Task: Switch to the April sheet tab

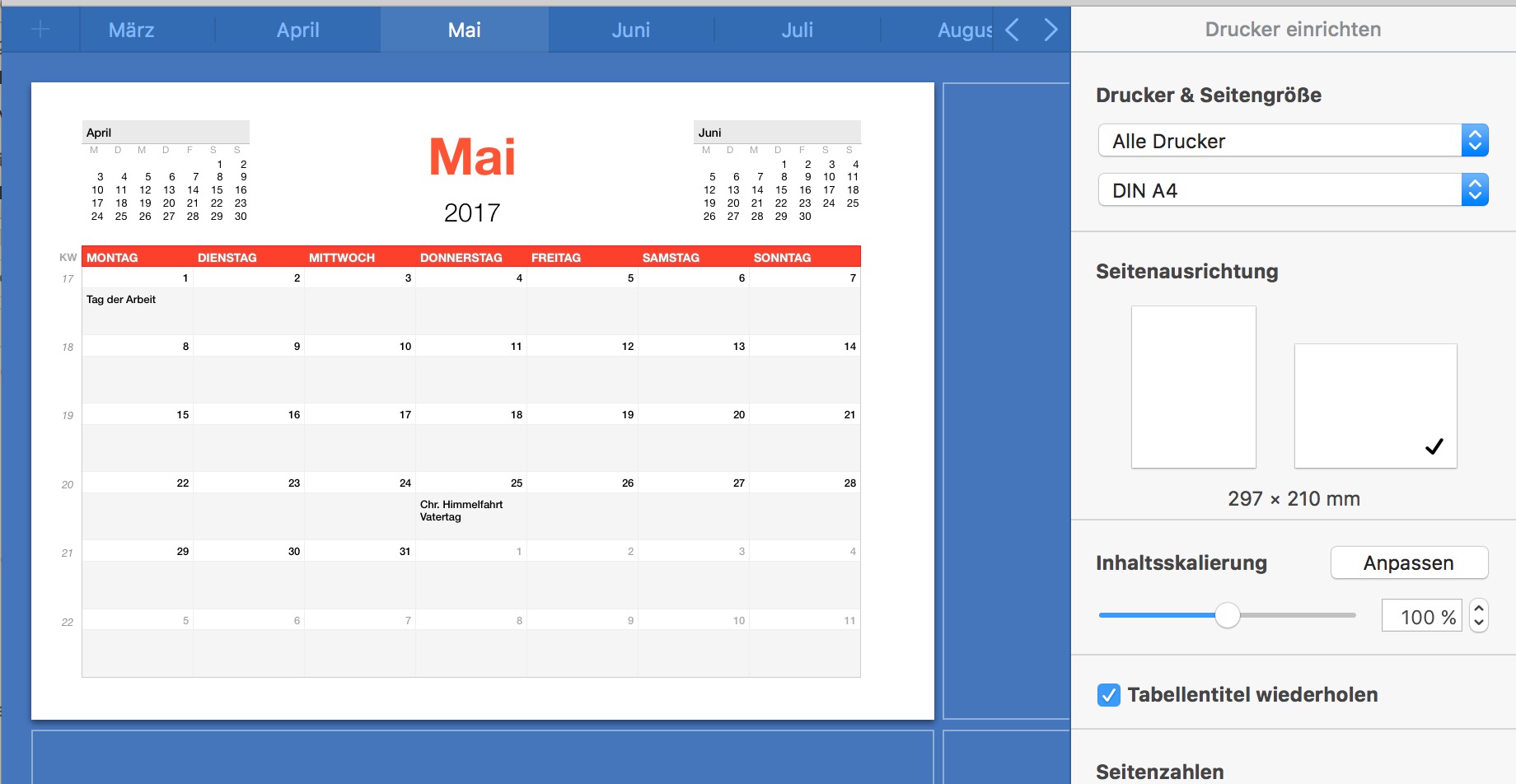Action: pyautogui.click(x=297, y=30)
